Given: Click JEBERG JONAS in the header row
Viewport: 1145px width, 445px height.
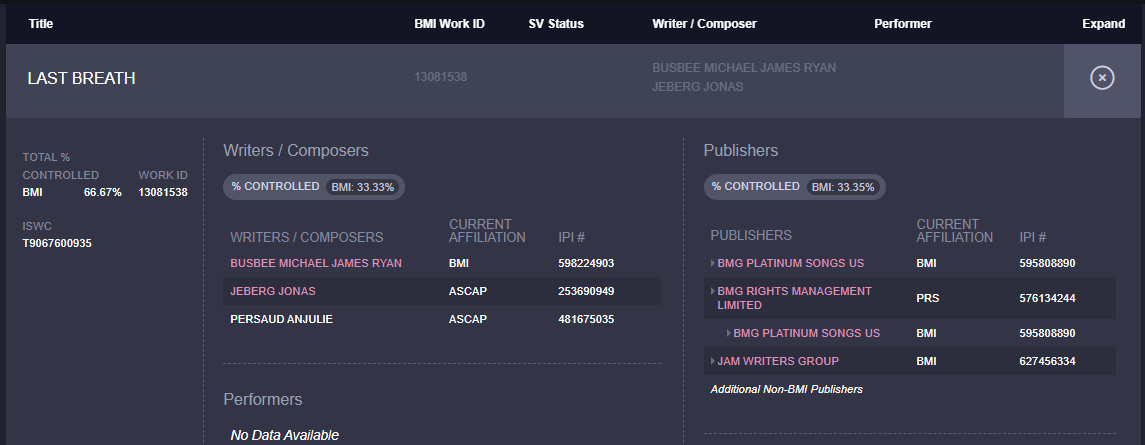Looking at the screenshot, I should coord(697,87).
